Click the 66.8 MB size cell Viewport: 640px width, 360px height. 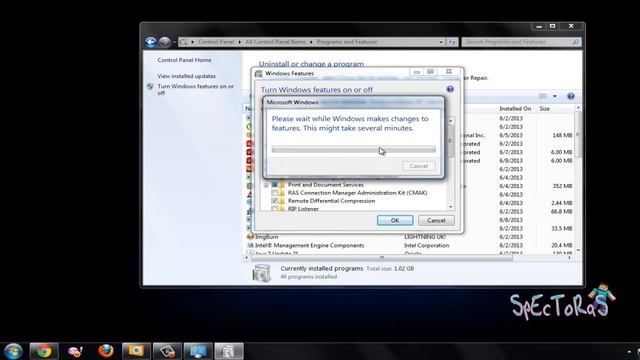[562, 211]
